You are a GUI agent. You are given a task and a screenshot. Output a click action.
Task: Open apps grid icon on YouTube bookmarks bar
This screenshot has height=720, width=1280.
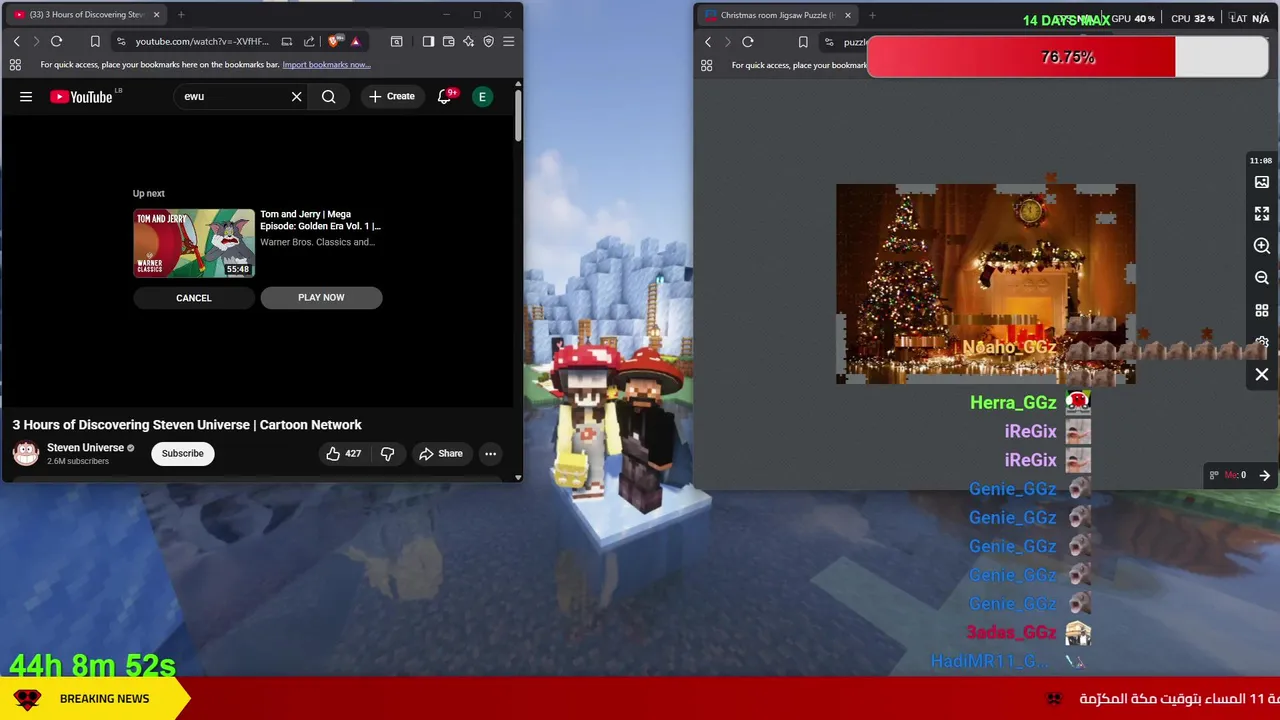(15, 65)
